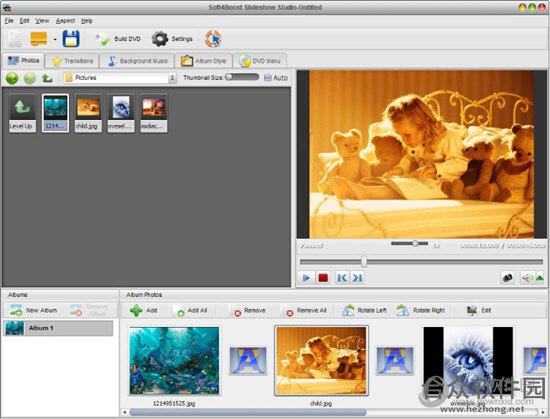Toggle preview sound with the speaker icon
This screenshot has height=419, width=550.
click(x=527, y=278)
